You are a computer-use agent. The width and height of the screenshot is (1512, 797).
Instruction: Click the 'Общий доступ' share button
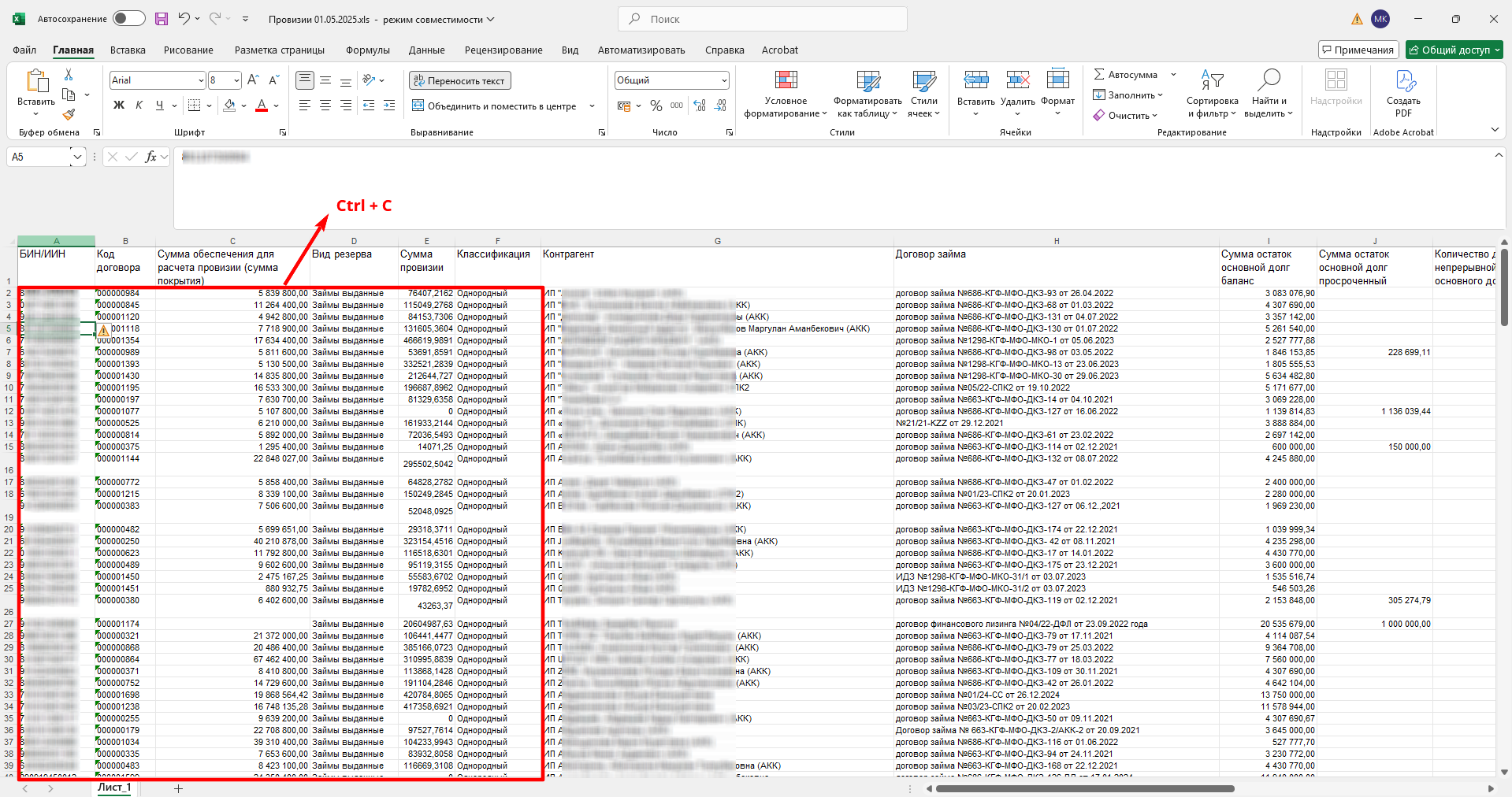click(1454, 50)
